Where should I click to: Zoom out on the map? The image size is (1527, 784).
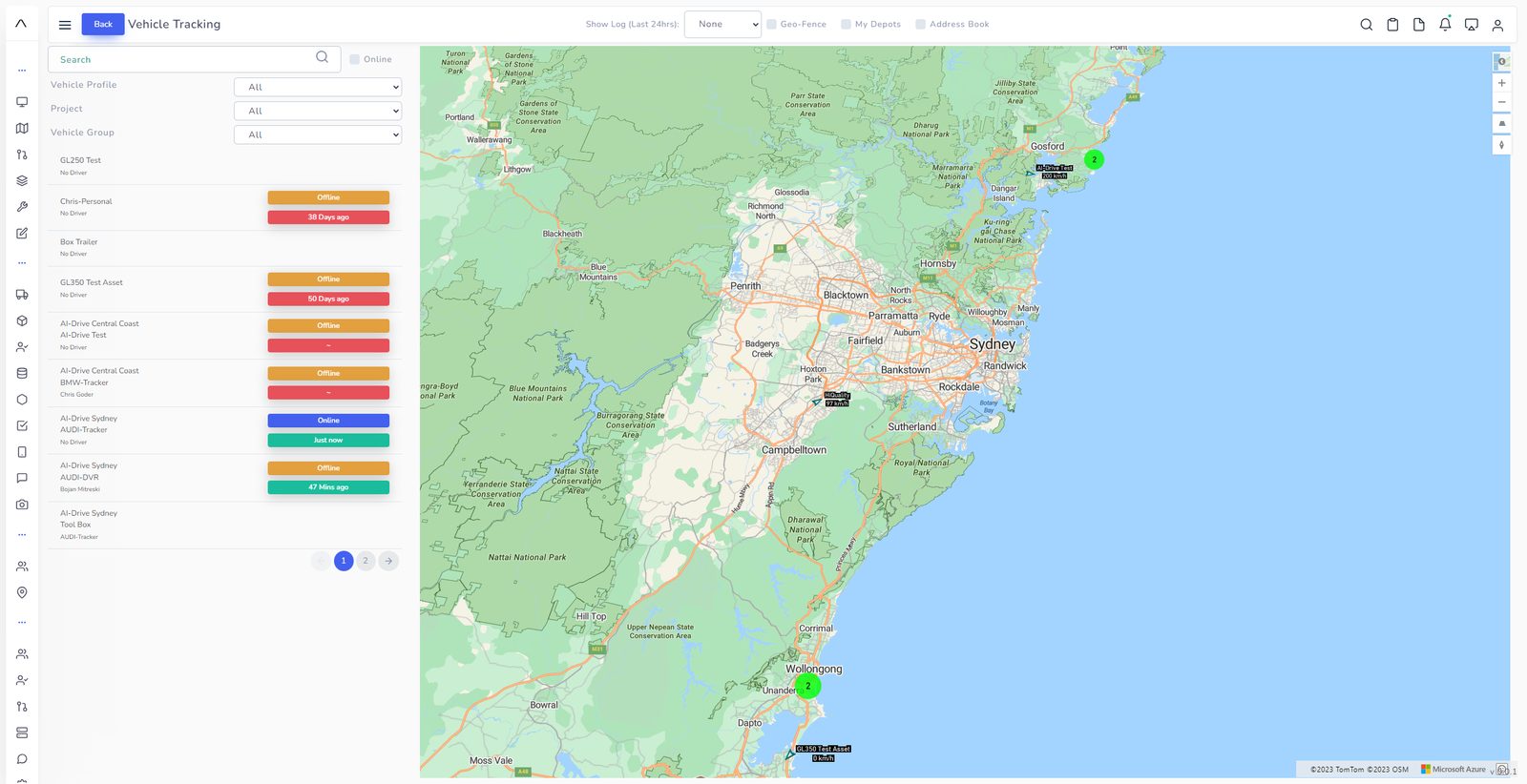1501,102
